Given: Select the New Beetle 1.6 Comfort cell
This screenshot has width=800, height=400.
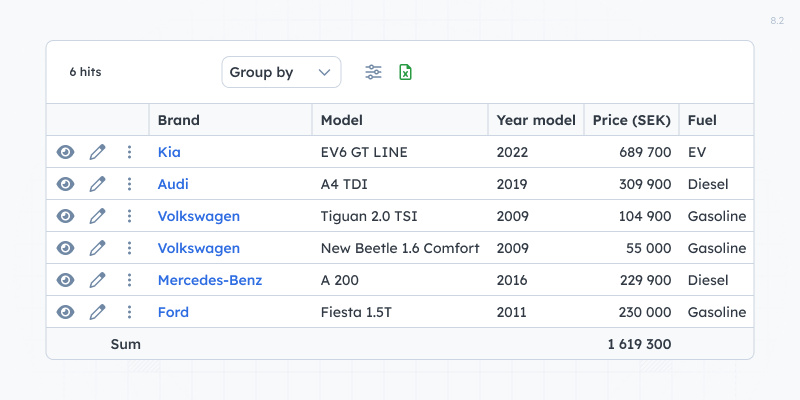Looking at the screenshot, I should coord(400,248).
